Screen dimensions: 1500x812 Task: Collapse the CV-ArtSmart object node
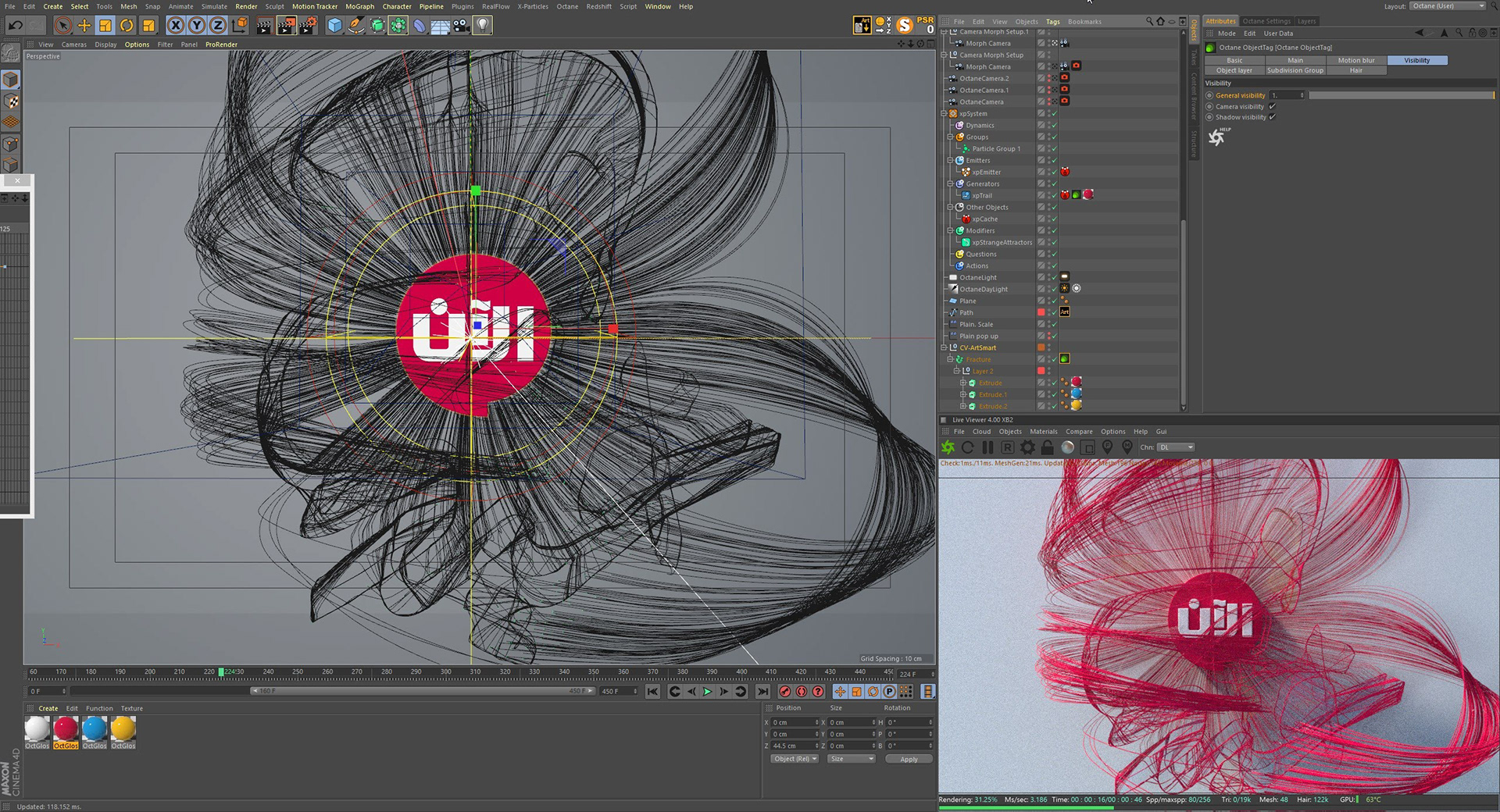[944, 348]
